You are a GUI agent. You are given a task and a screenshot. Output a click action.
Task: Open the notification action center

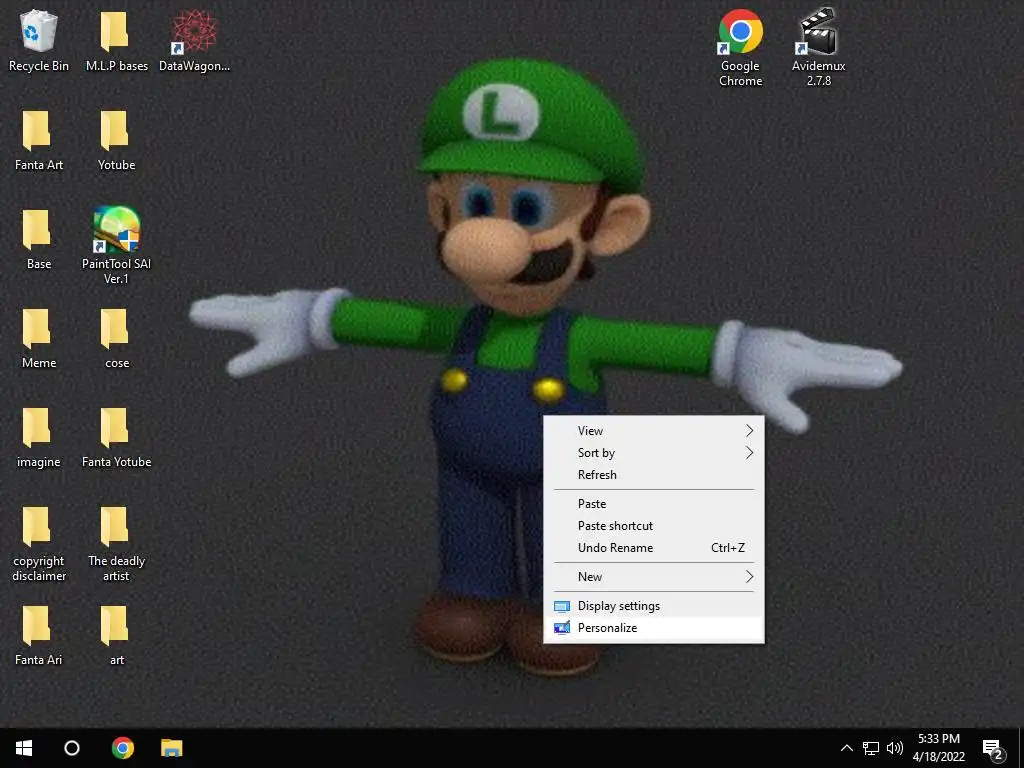point(993,748)
